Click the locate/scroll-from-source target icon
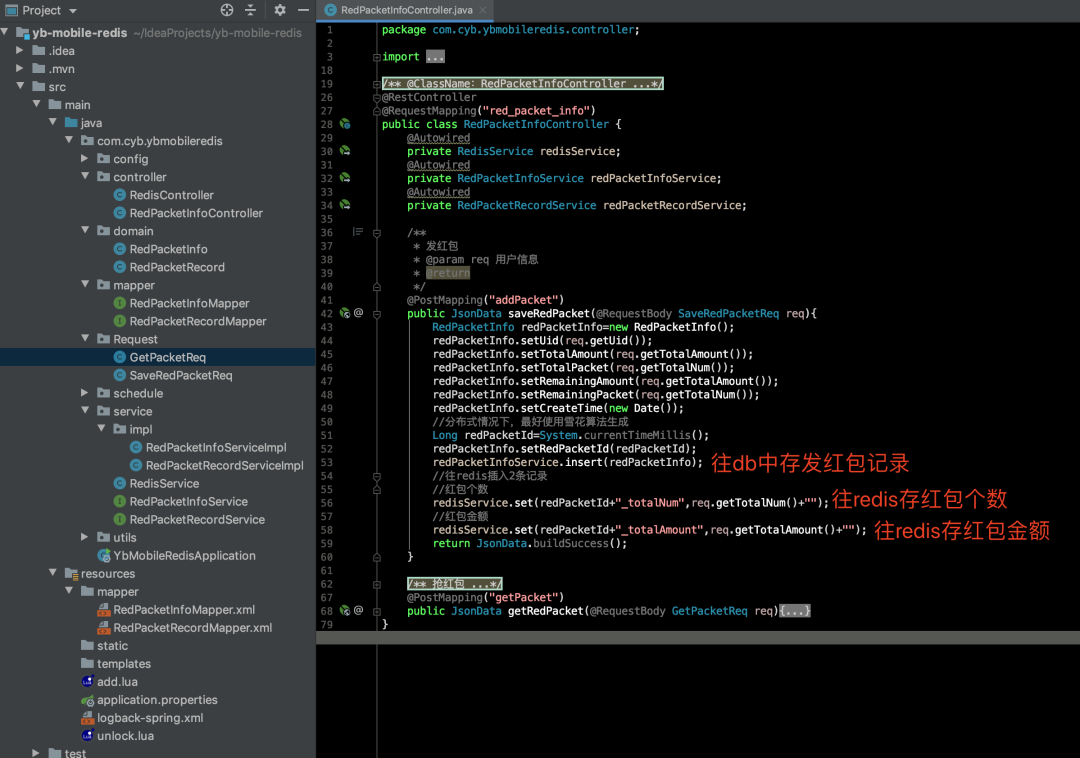 (227, 10)
